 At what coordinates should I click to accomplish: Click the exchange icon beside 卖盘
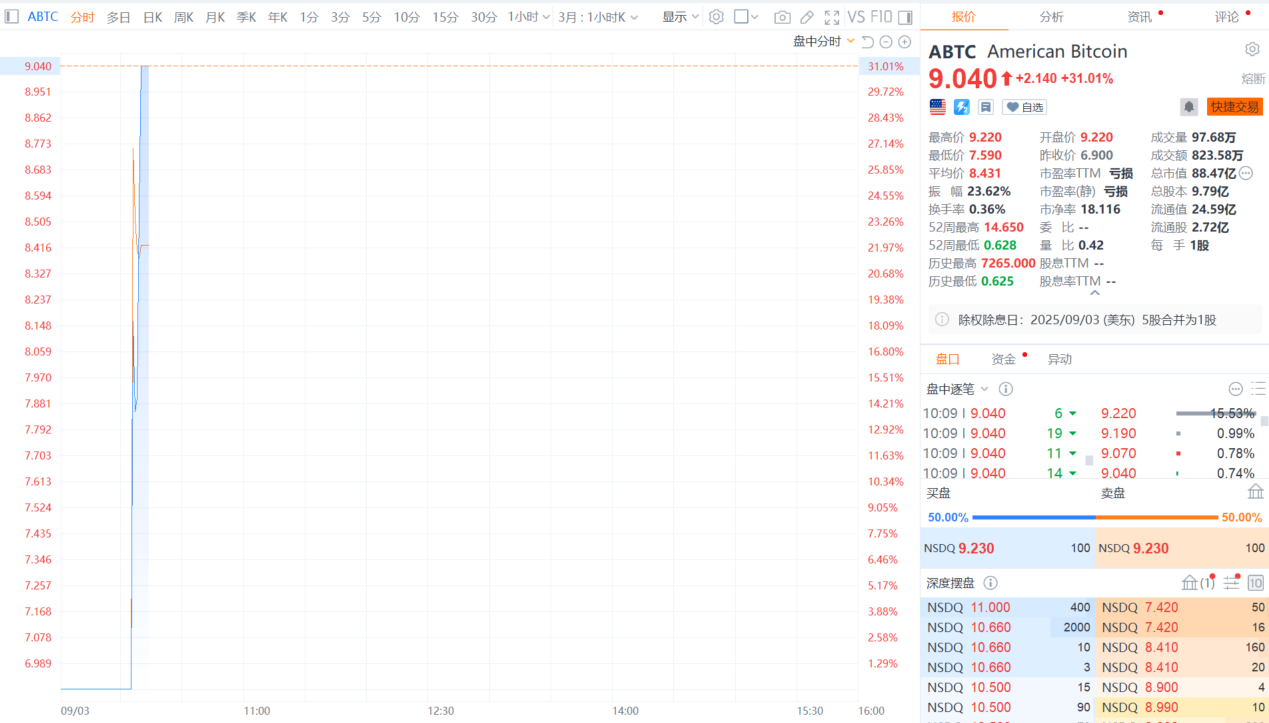click(x=1255, y=492)
